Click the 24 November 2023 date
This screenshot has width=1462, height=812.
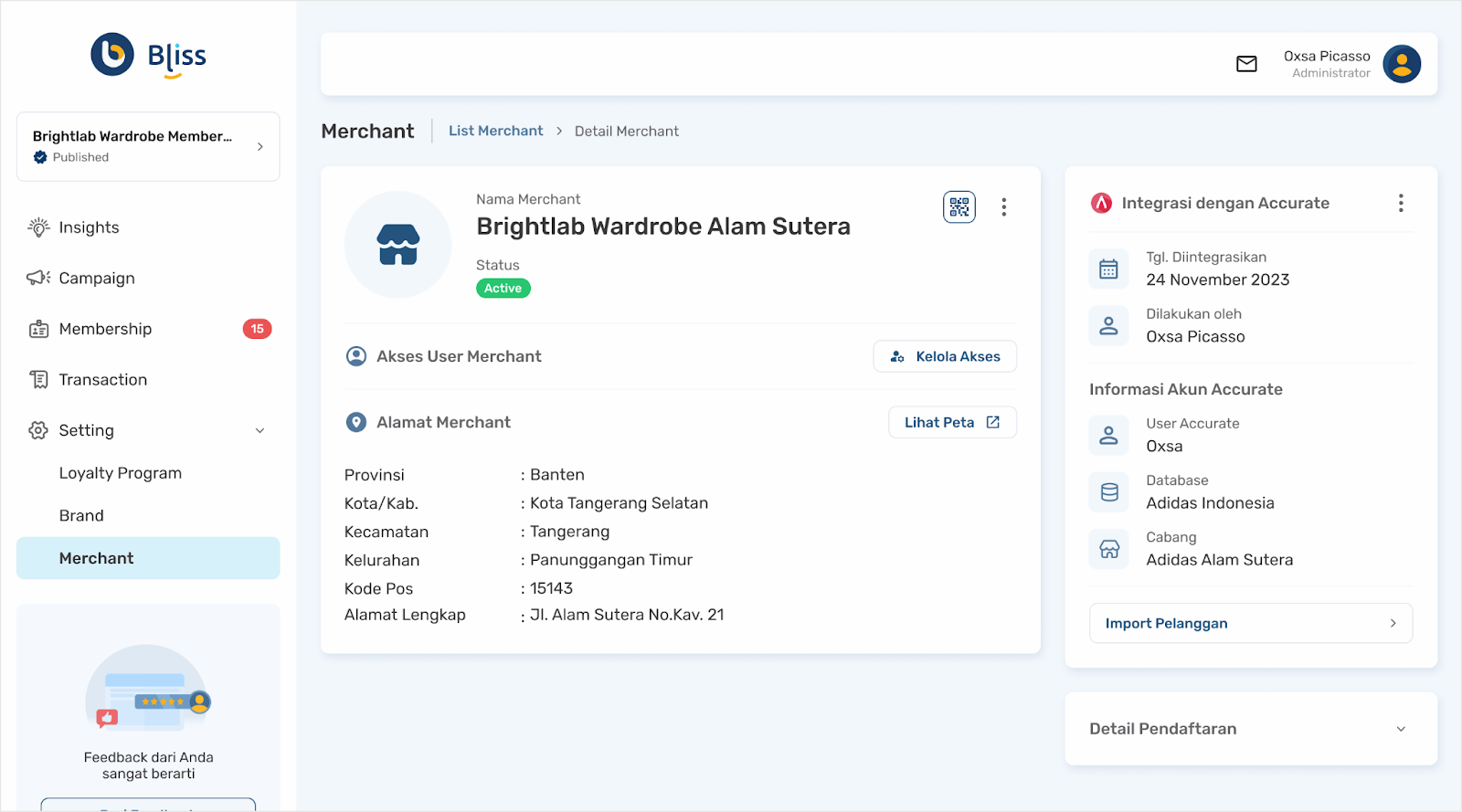(1218, 279)
